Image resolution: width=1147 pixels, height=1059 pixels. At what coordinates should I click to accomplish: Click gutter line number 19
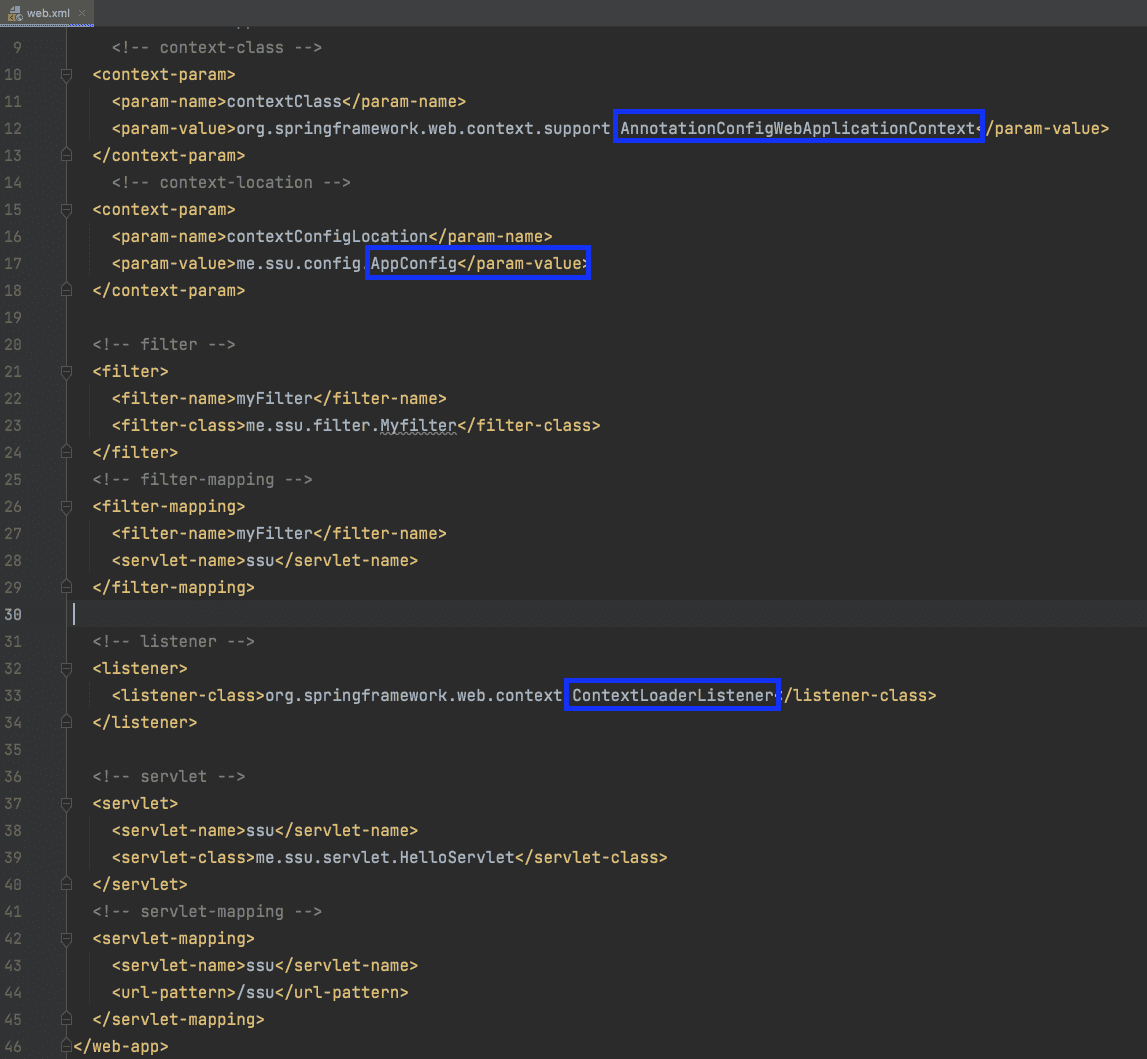point(13,317)
